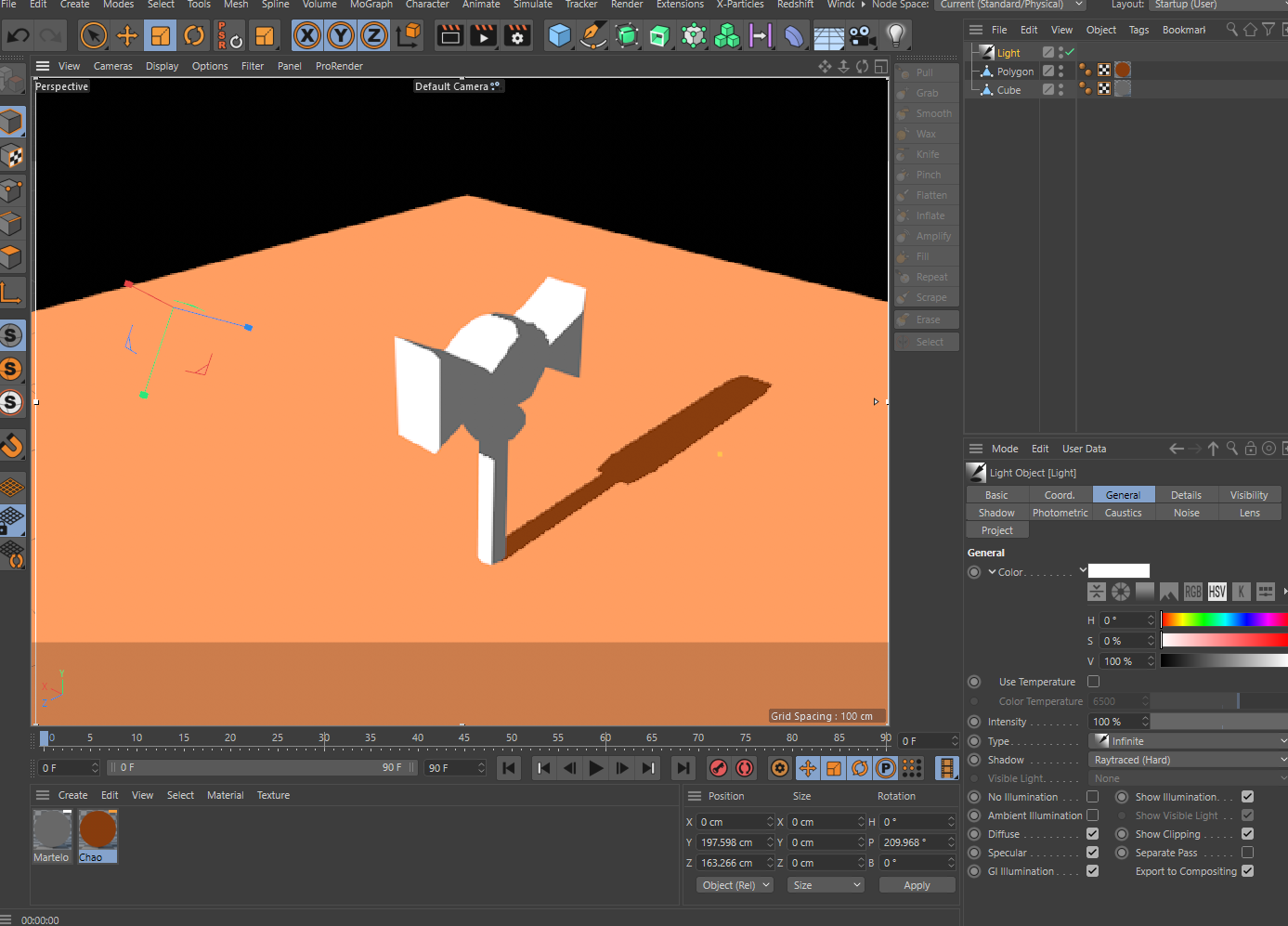The width and height of the screenshot is (1288, 926).
Task: Add a Cube primitive from toolbar
Action: [x=559, y=36]
